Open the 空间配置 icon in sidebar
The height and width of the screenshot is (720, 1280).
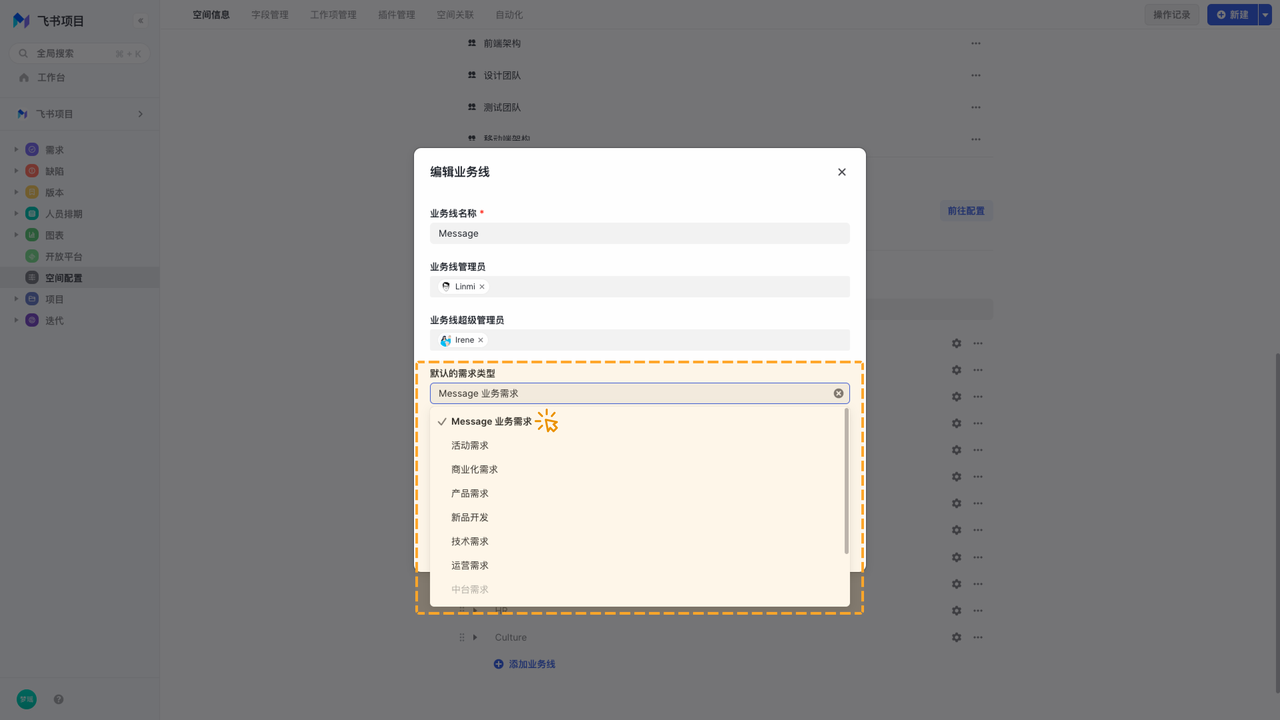(x=32, y=277)
